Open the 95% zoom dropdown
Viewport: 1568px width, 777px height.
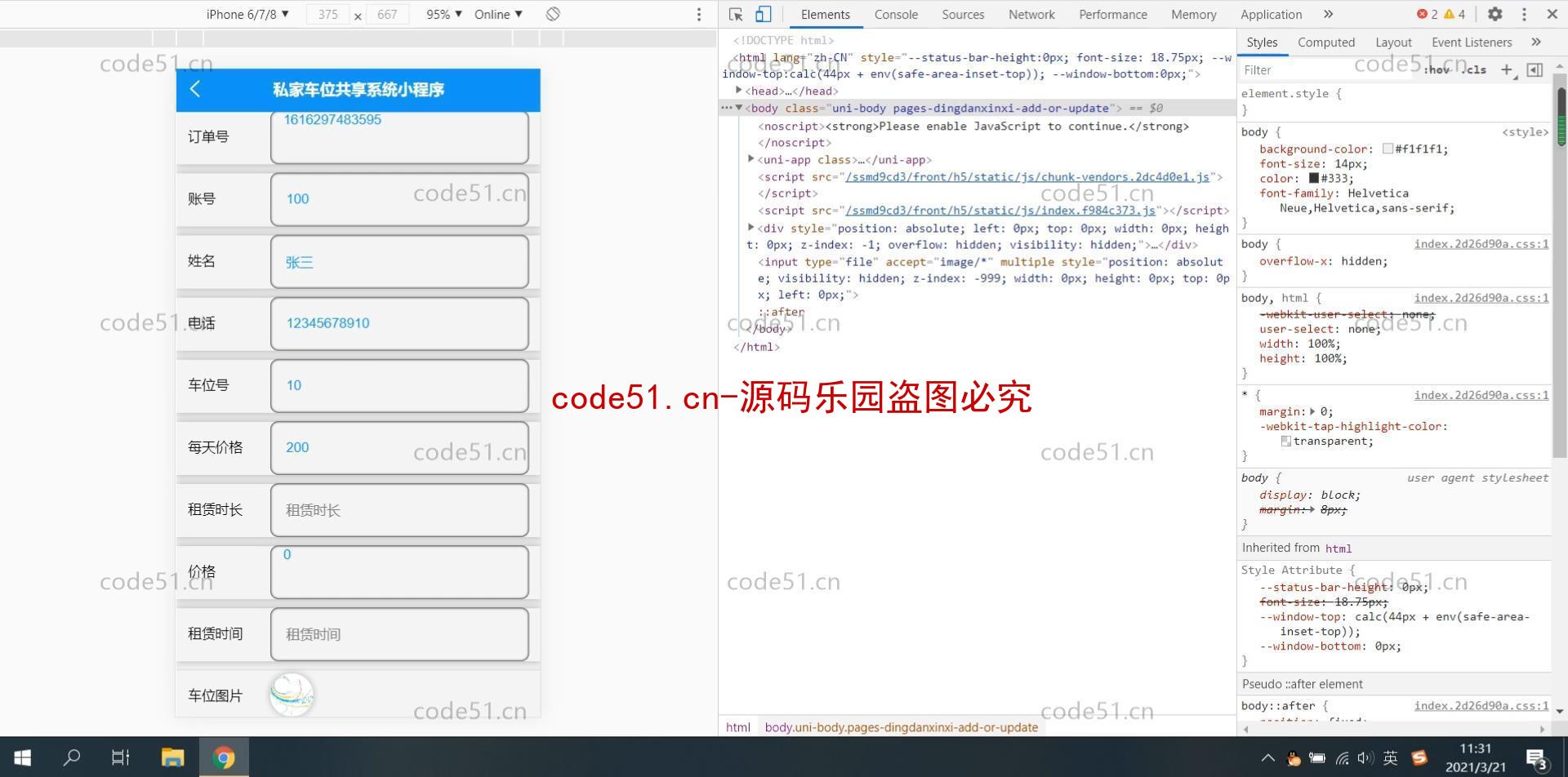pyautogui.click(x=444, y=15)
